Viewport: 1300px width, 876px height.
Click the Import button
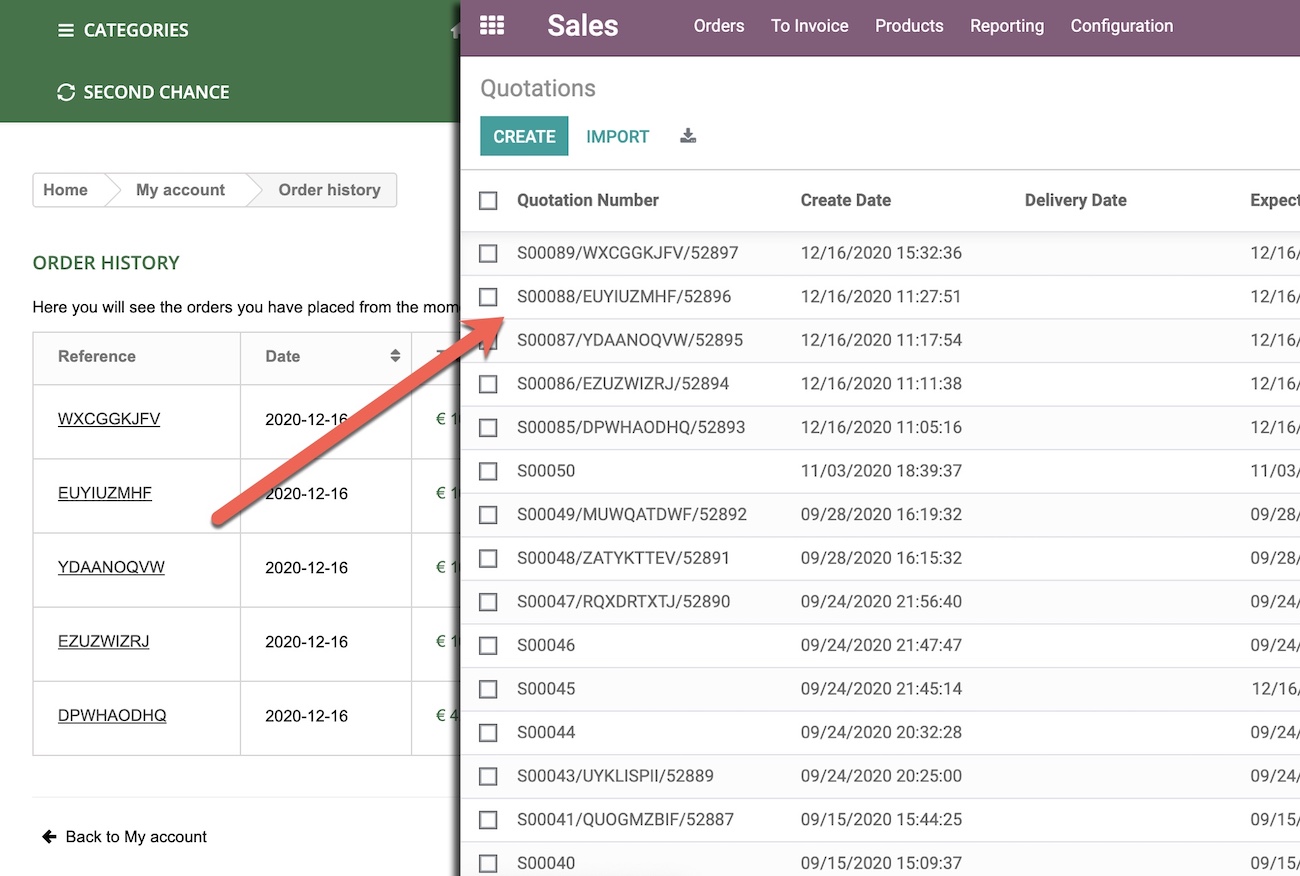618,136
